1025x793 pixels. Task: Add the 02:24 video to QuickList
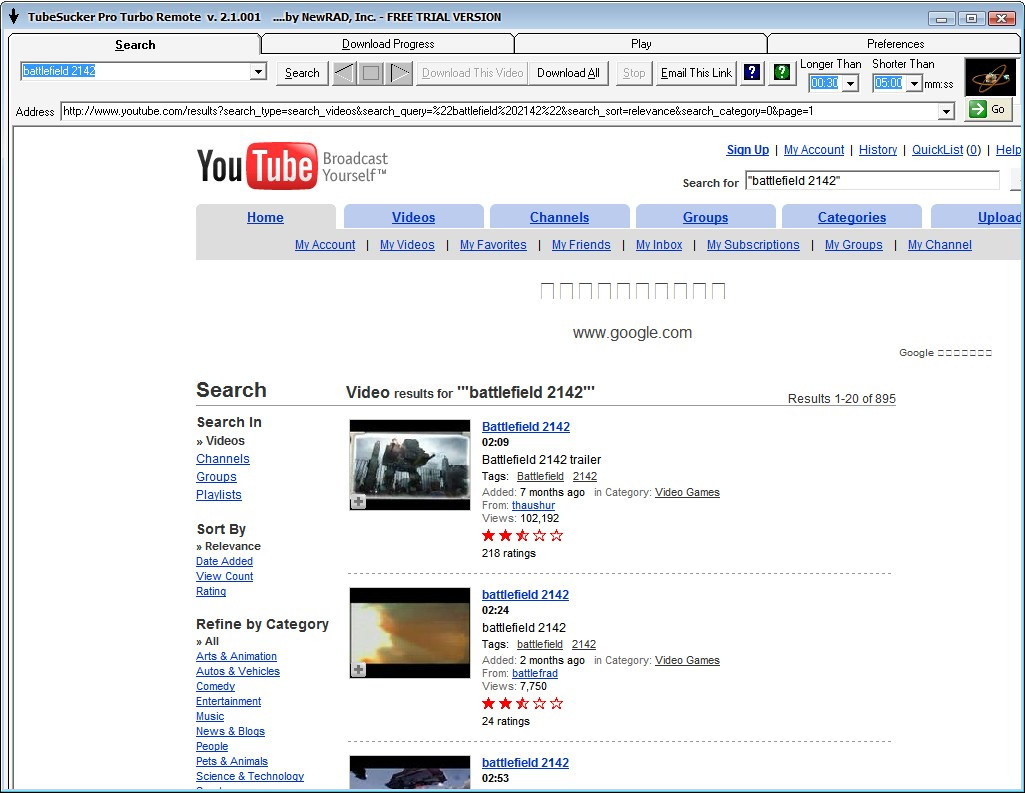[358, 670]
